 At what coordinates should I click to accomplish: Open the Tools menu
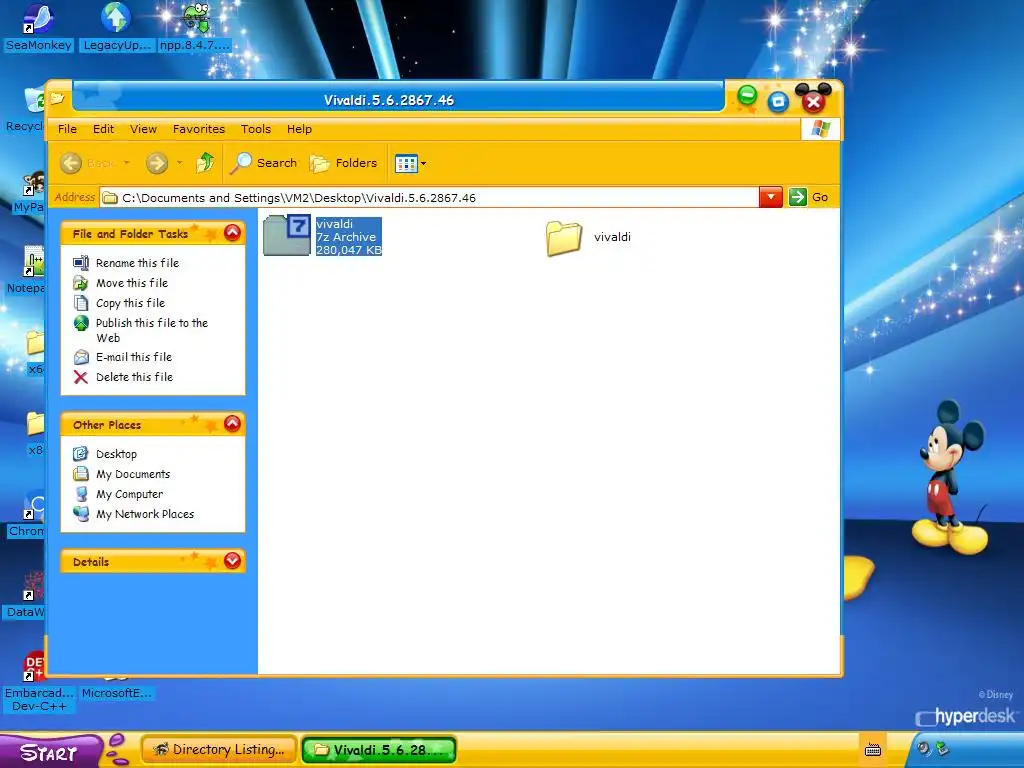tap(255, 129)
